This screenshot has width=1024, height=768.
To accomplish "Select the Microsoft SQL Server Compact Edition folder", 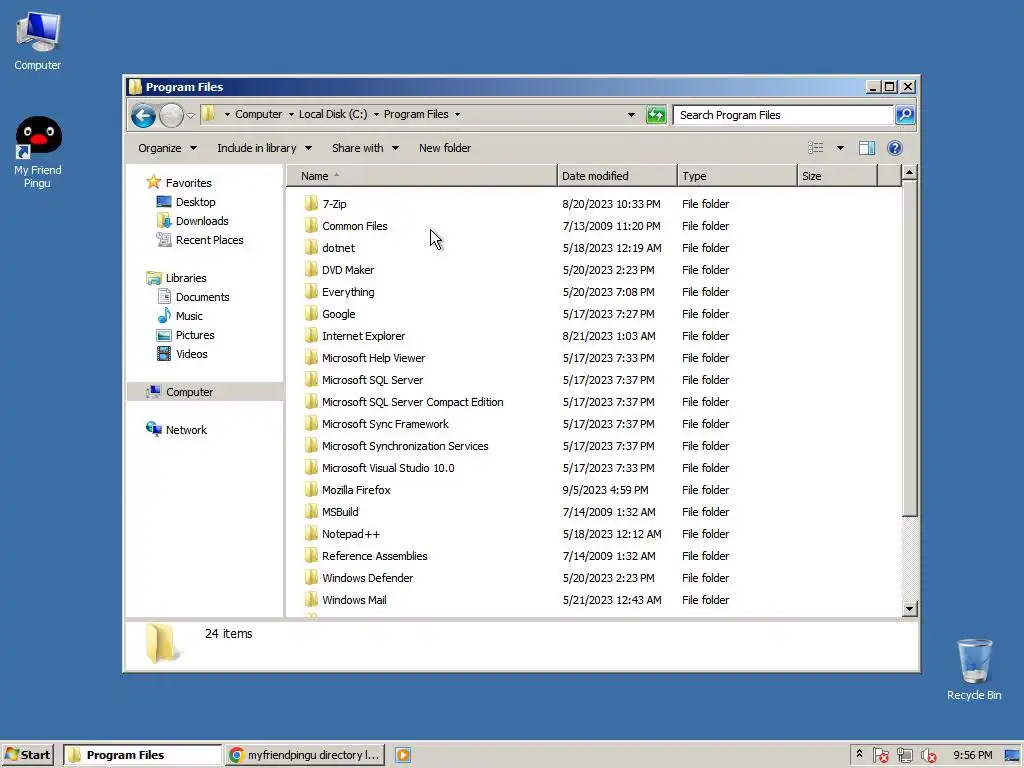I will [412, 402].
